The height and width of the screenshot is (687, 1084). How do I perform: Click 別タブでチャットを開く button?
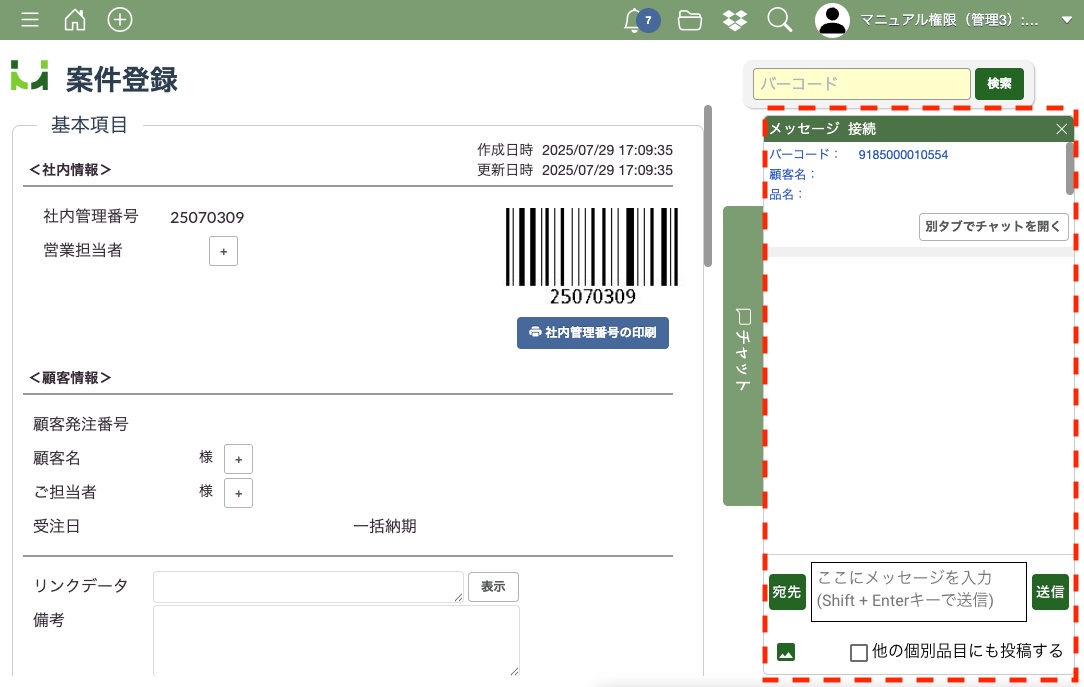coord(994,227)
